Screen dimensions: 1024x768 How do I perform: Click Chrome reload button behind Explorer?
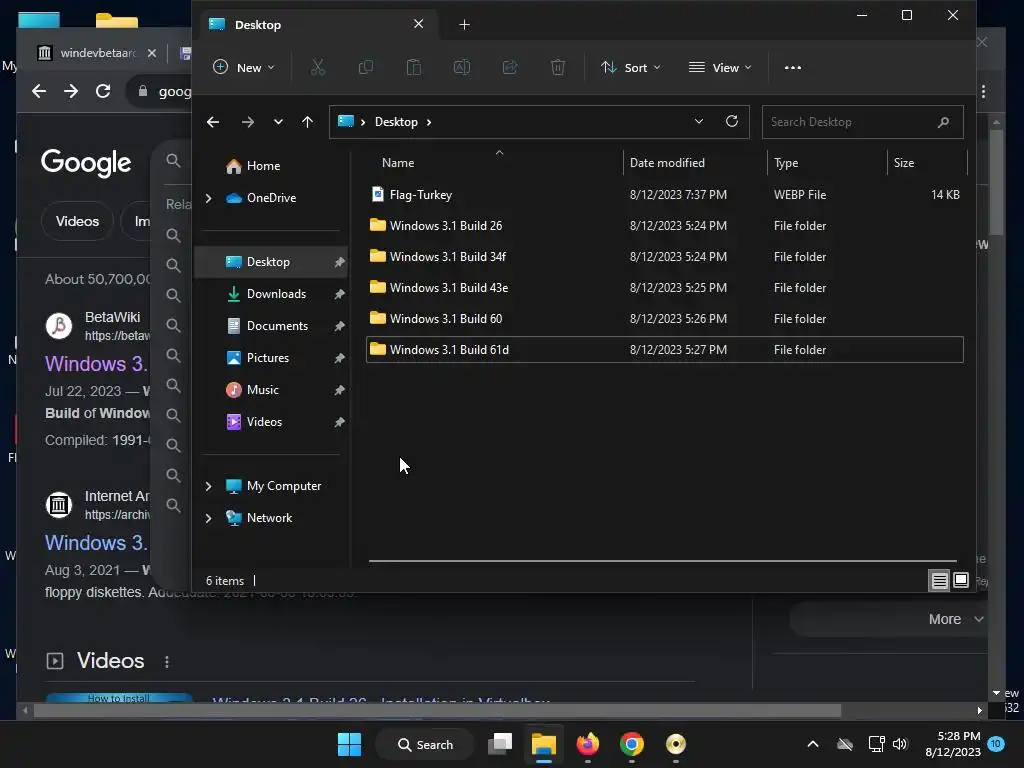point(103,91)
